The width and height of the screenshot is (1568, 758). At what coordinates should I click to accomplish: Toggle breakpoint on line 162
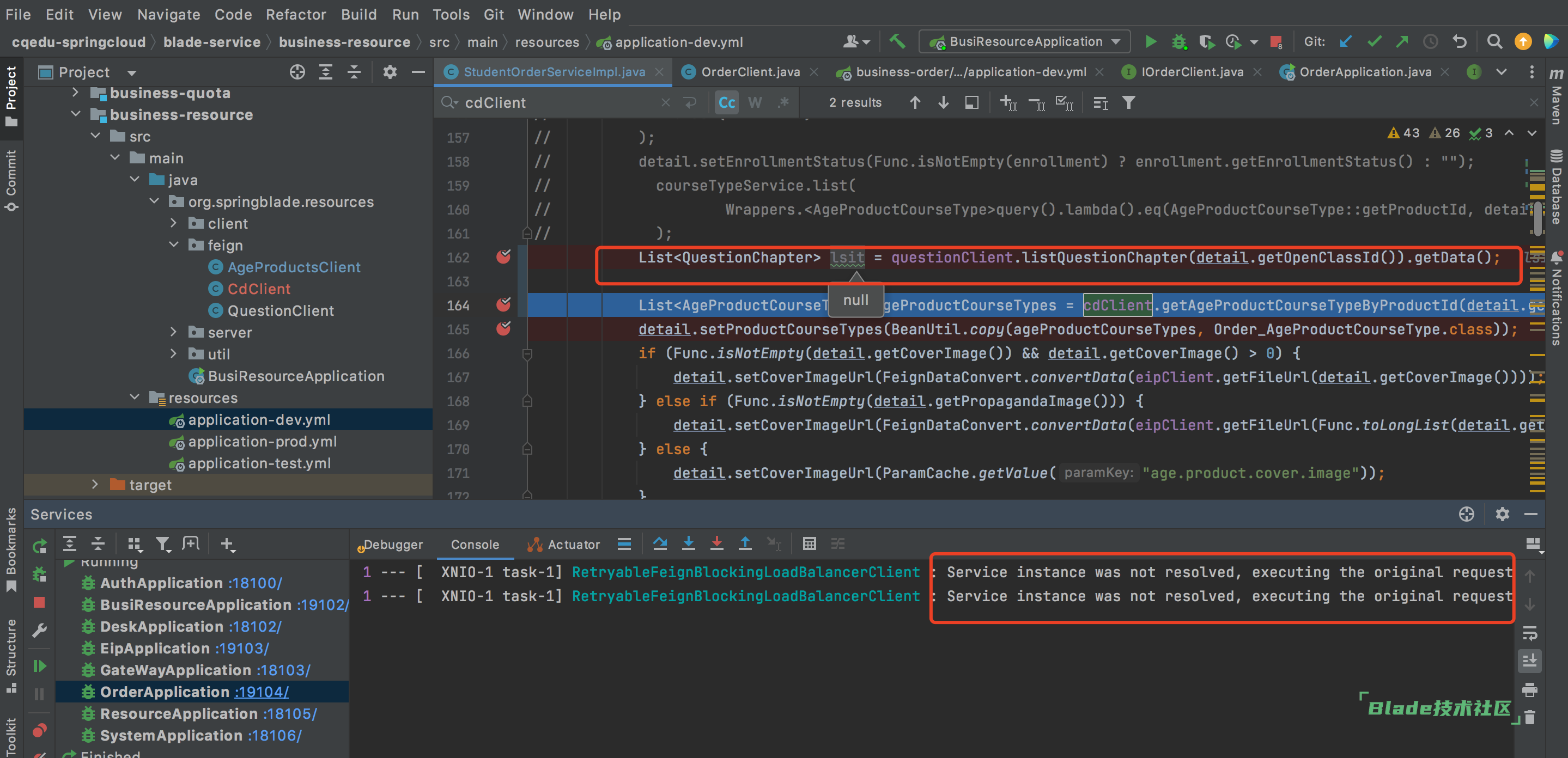(503, 256)
